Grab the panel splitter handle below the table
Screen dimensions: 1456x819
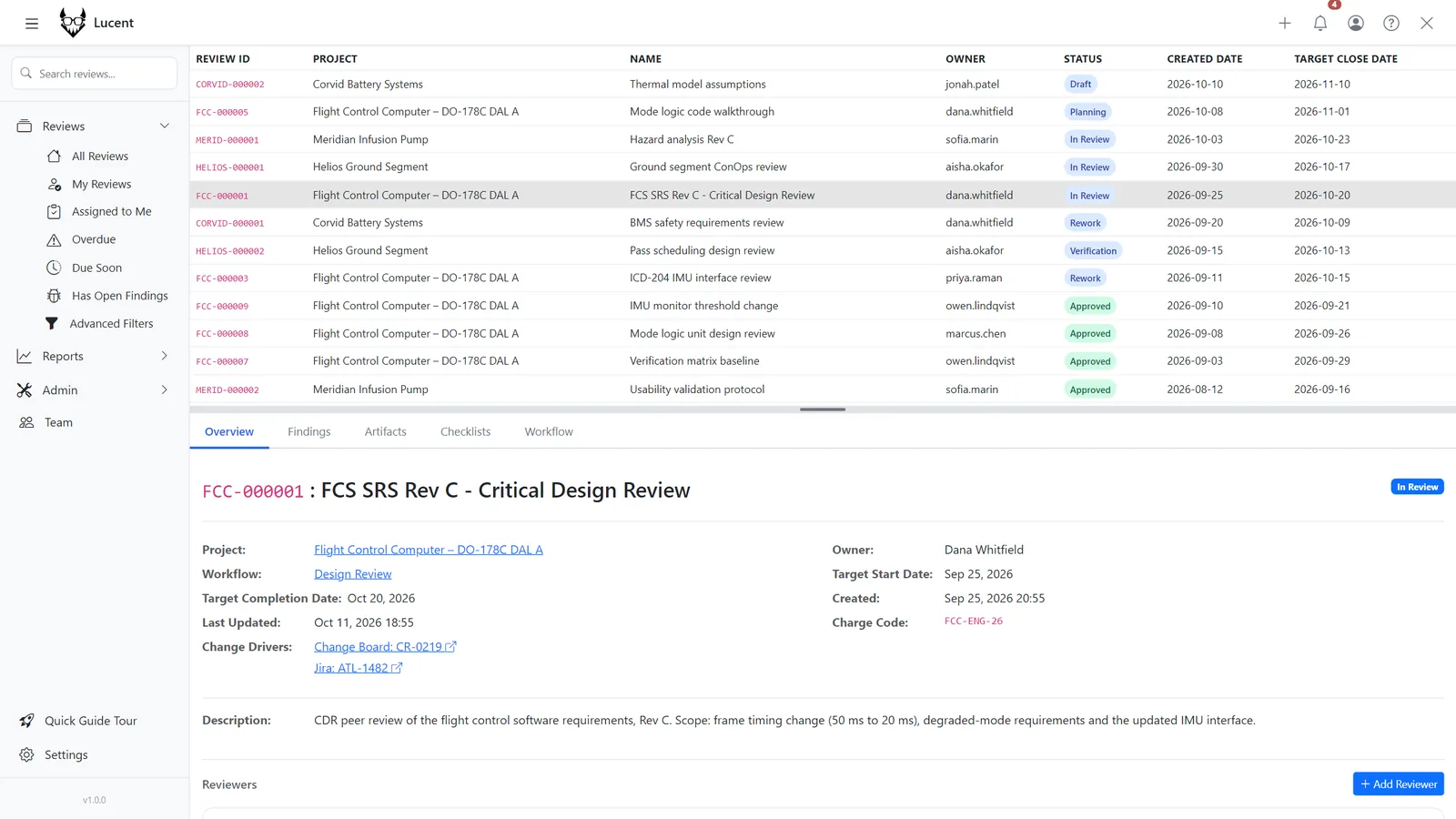823,409
